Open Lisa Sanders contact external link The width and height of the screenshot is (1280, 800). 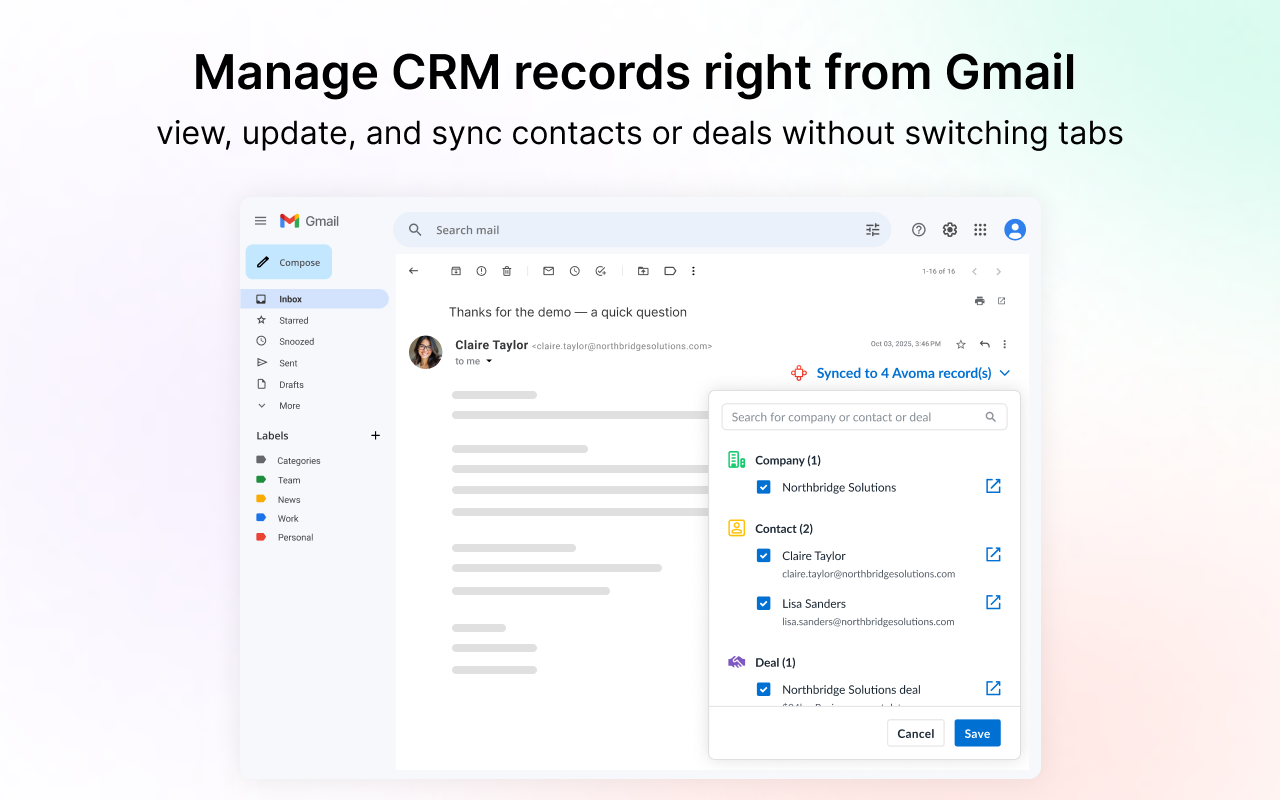[993, 602]
